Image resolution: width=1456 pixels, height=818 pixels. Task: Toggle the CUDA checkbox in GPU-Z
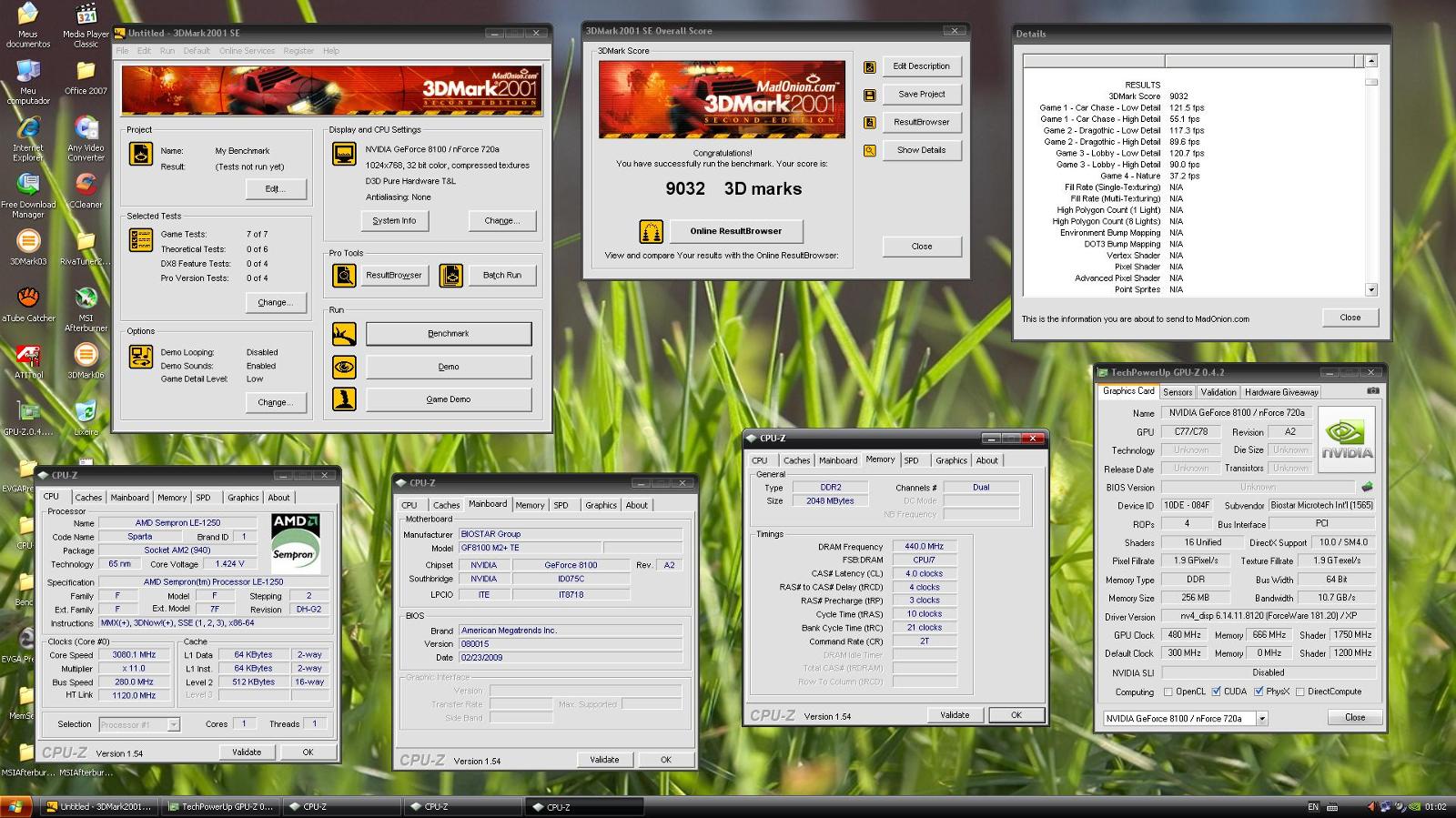click(1216, 692)
